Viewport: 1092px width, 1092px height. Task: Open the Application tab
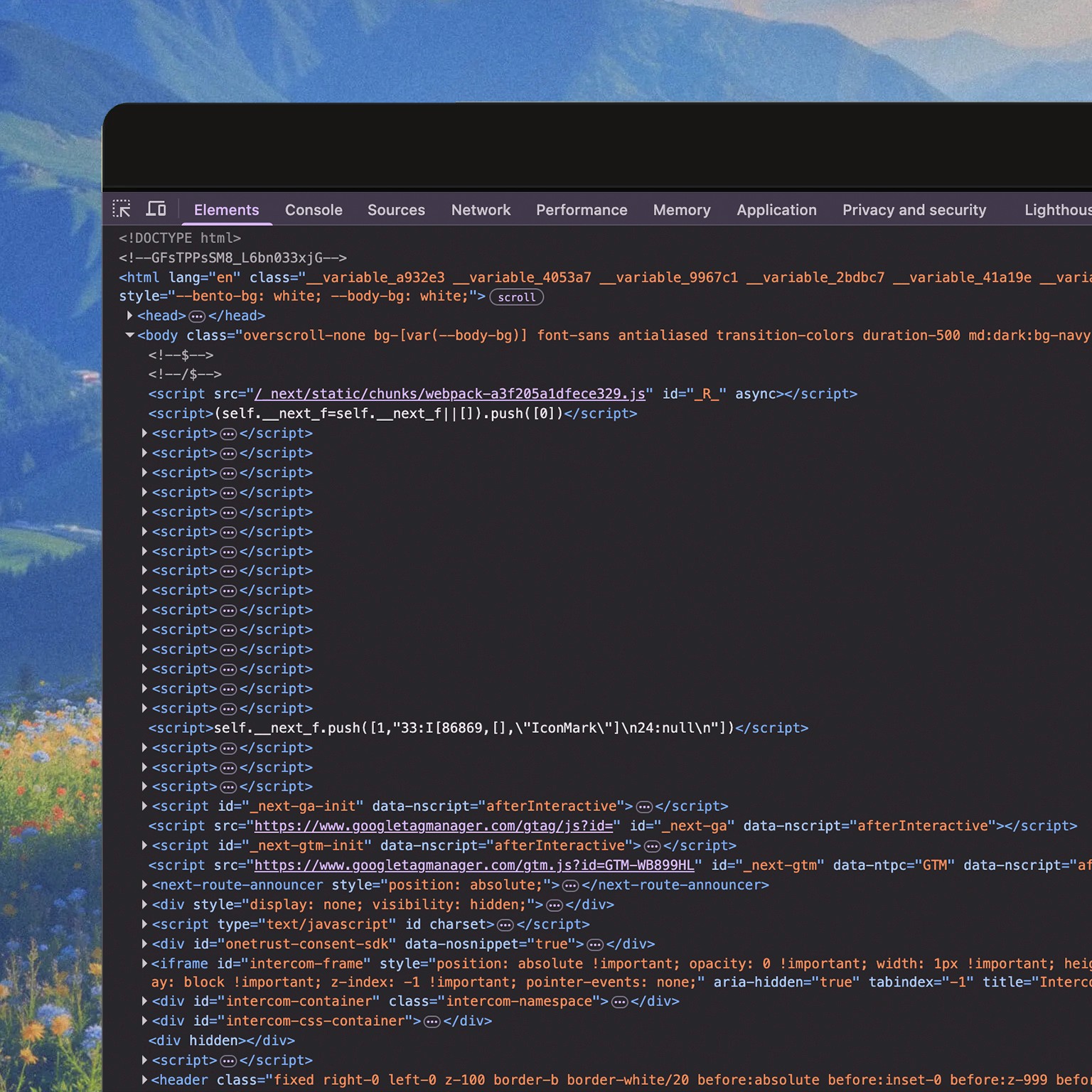[776, 210]
